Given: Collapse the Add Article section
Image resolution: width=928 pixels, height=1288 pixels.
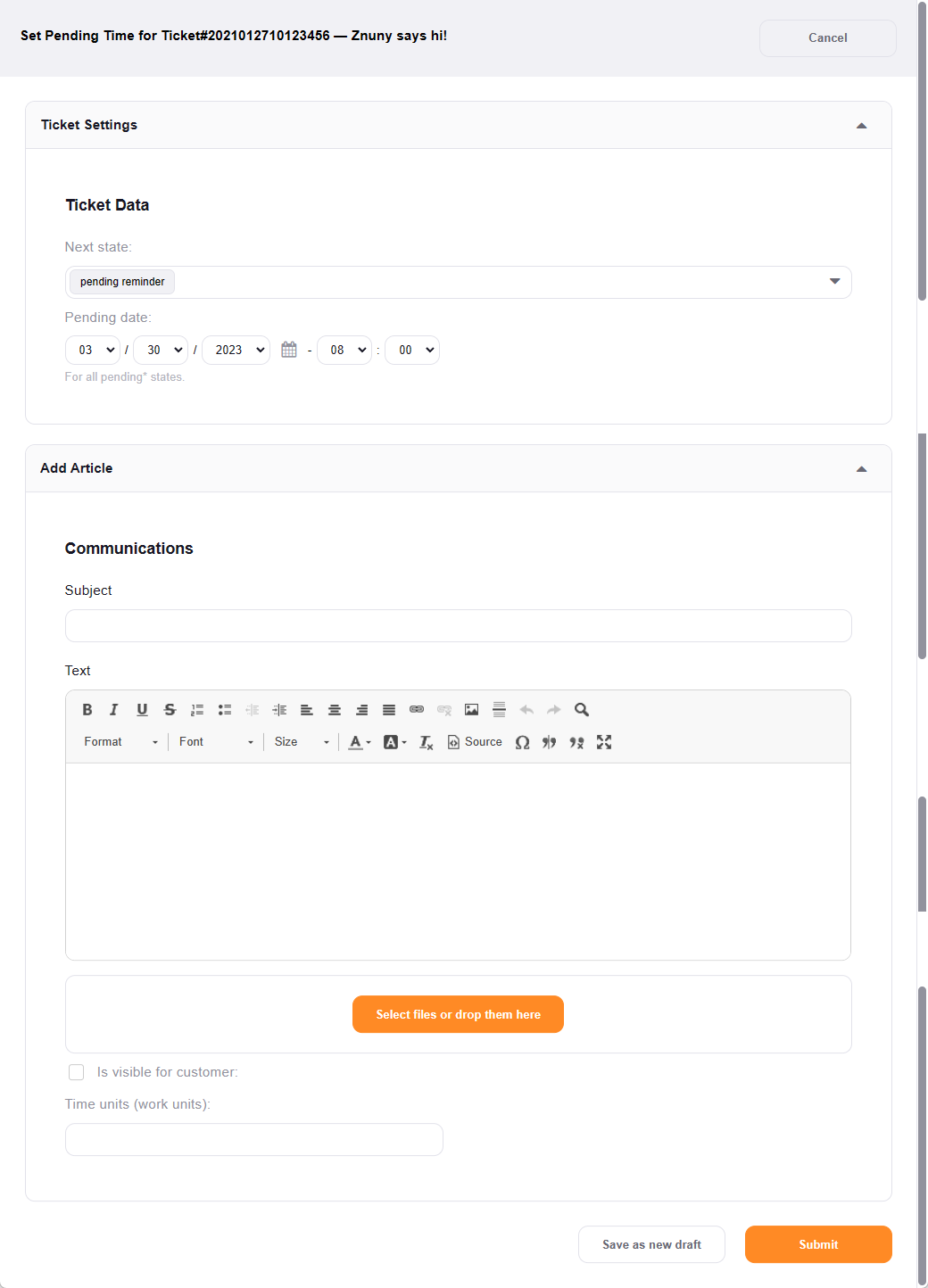Looking at the screenshot, I should tap(861, 469).
